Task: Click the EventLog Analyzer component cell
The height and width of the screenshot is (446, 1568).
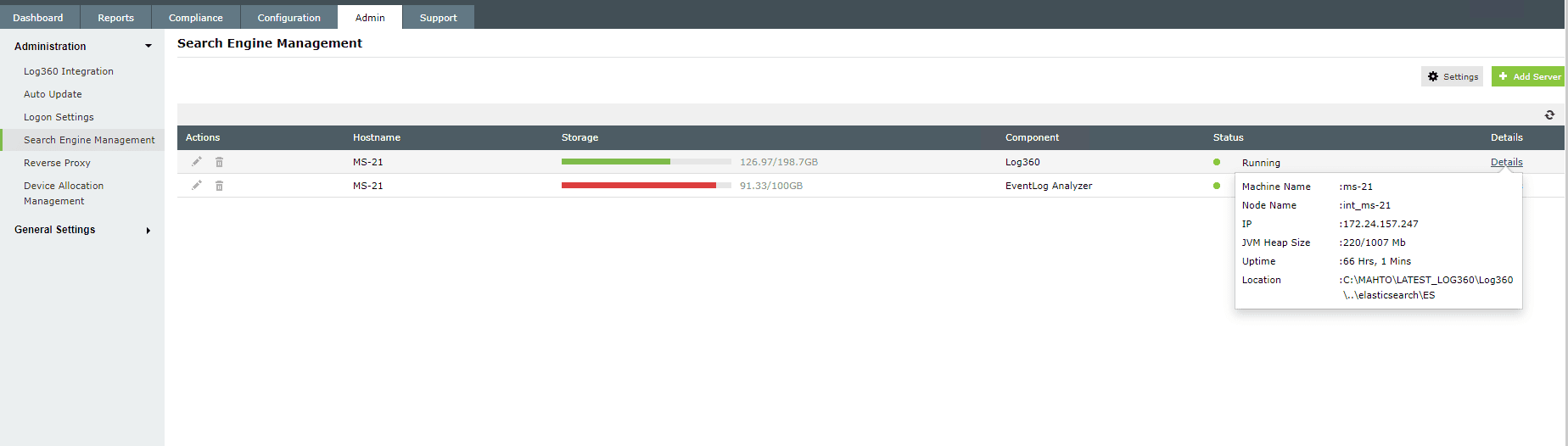Action: 1049,186
